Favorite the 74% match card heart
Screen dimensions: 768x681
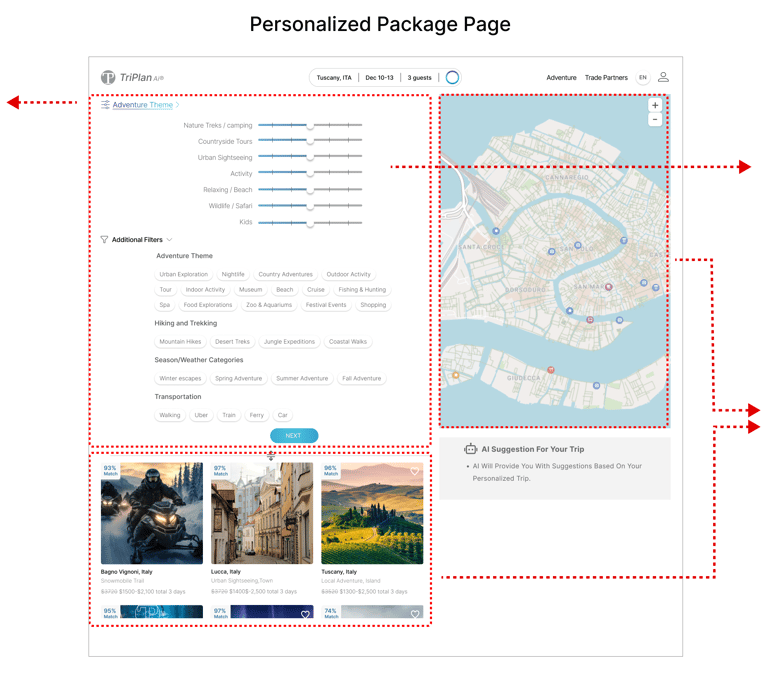(415, 614)
